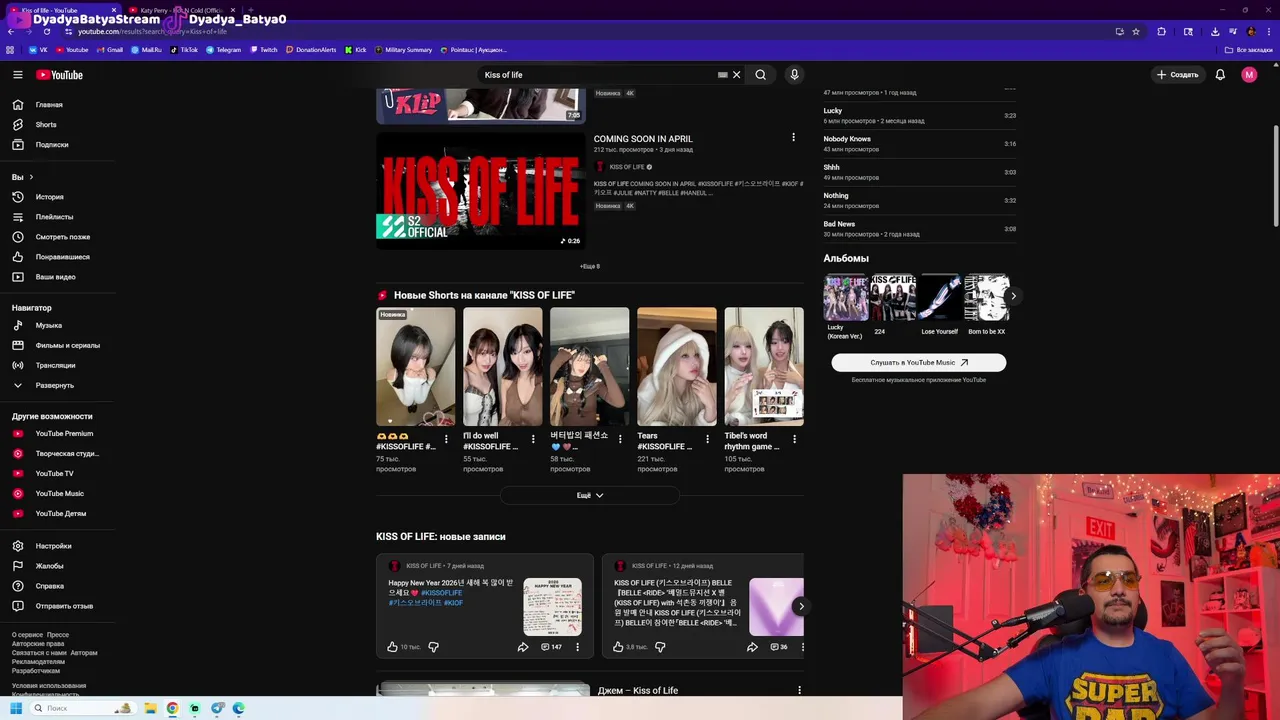Open the YouTube hamburger guide menu
The width and height of the screenshot is (1280, 720).
(x=17, y=75)
